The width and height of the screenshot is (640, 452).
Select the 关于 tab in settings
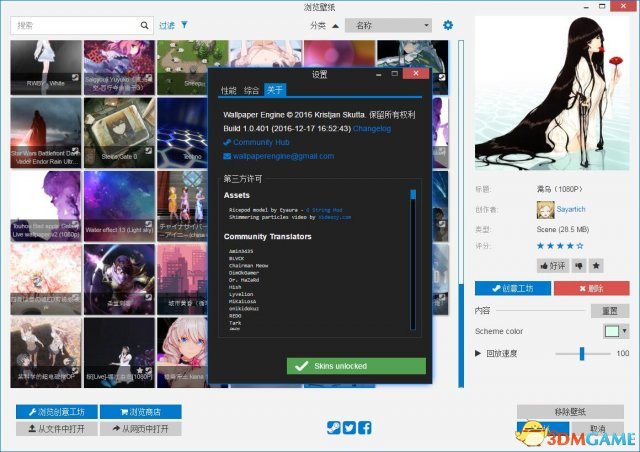(275, 90)
